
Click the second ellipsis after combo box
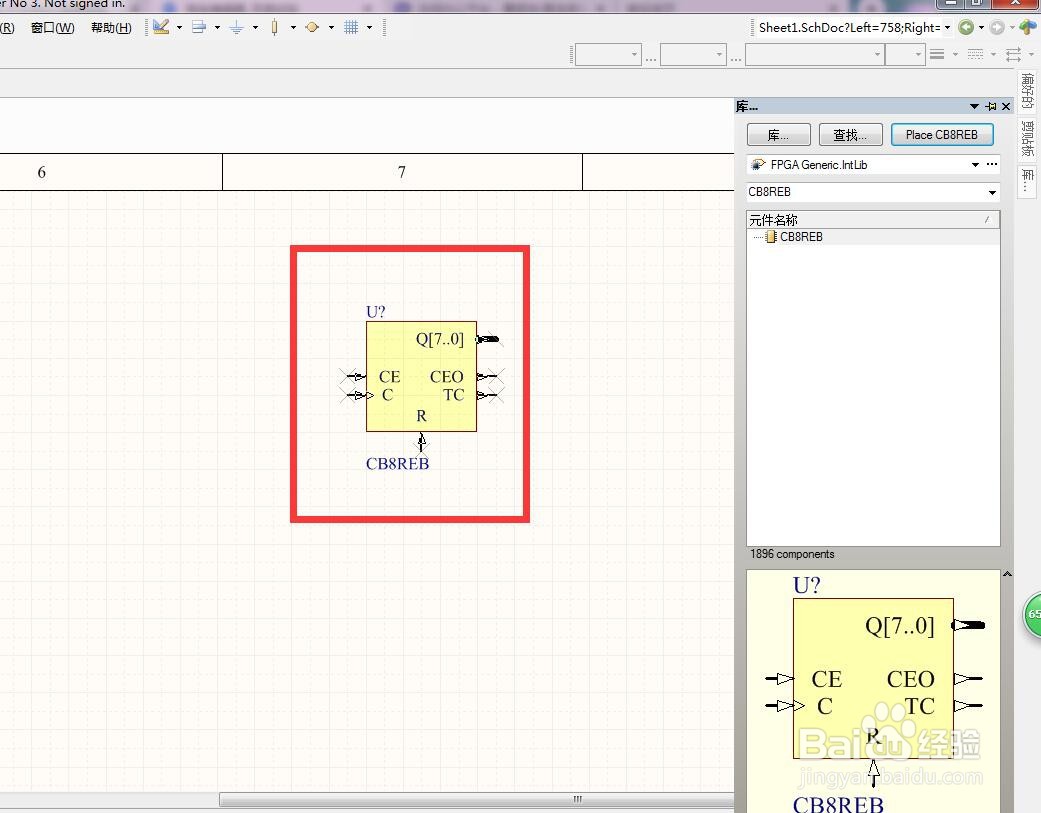click(736, 58)
